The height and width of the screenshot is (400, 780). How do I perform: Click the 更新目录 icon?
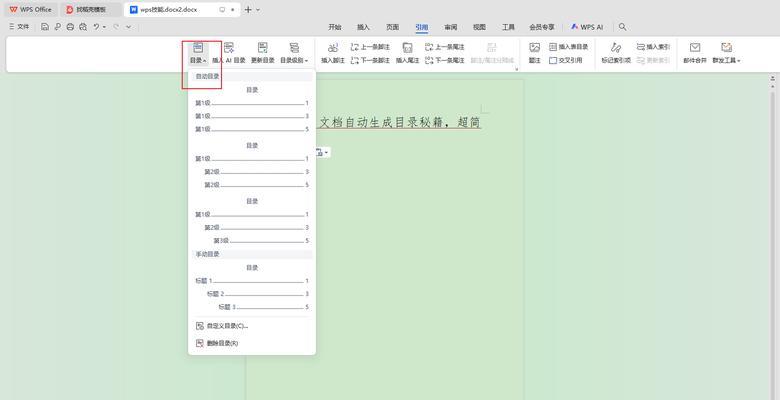coord(263,48)
